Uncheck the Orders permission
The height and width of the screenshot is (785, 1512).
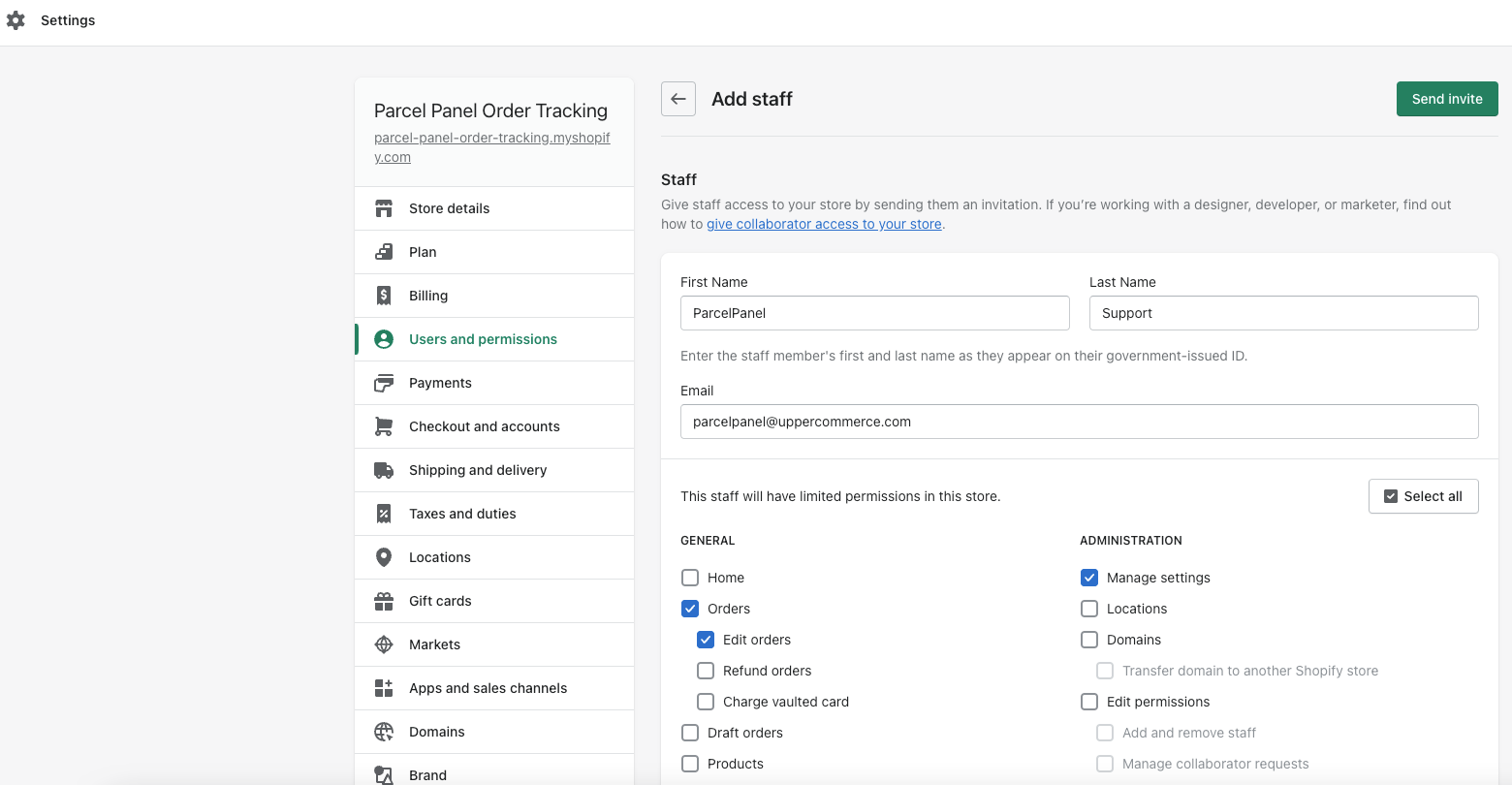(x=690, y=609)
